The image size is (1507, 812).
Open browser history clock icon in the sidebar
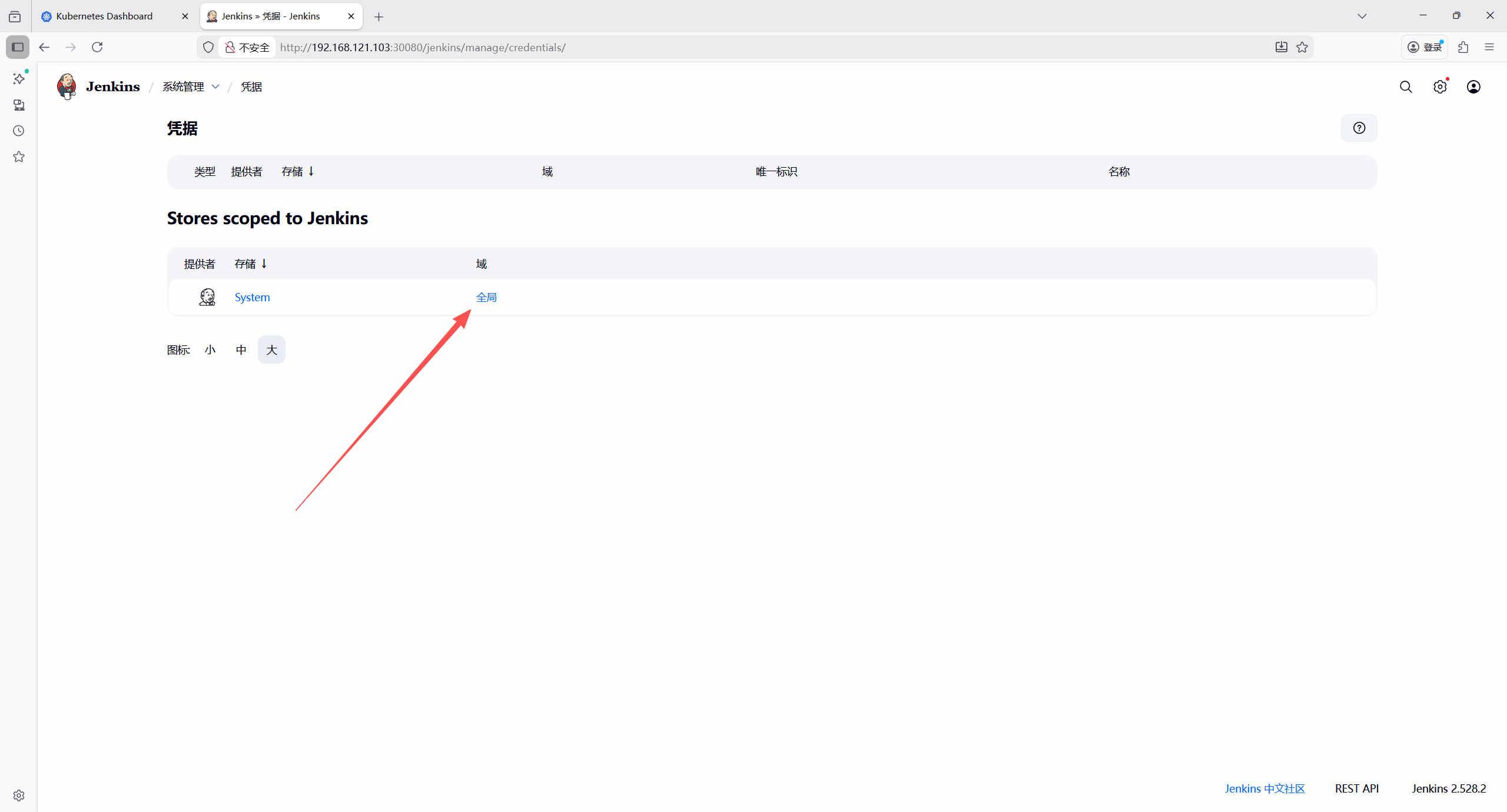point(19,131)
